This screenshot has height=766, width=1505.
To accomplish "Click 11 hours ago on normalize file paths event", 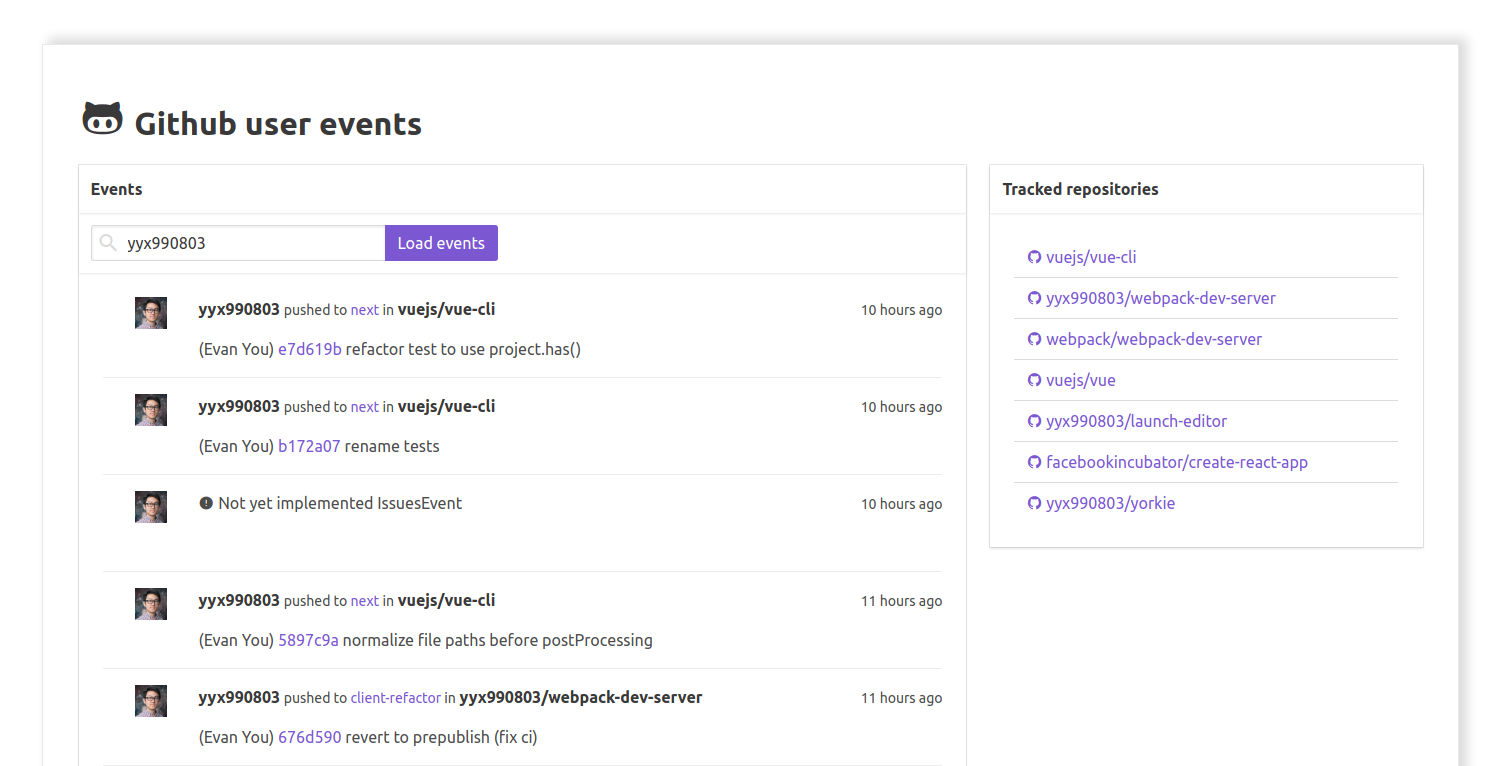I will click(901, 601).
